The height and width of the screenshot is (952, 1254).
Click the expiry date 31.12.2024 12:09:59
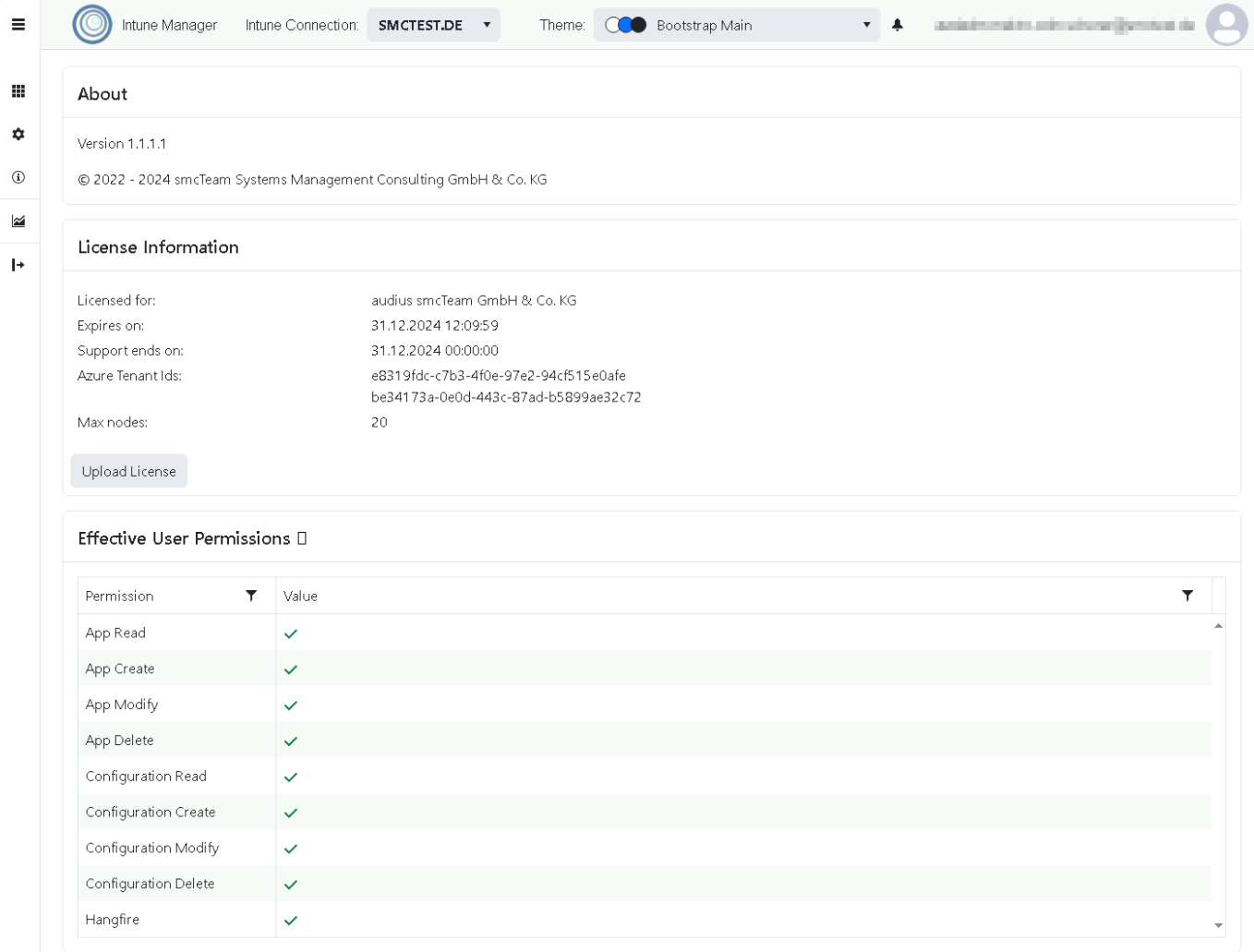pos(435,325)
